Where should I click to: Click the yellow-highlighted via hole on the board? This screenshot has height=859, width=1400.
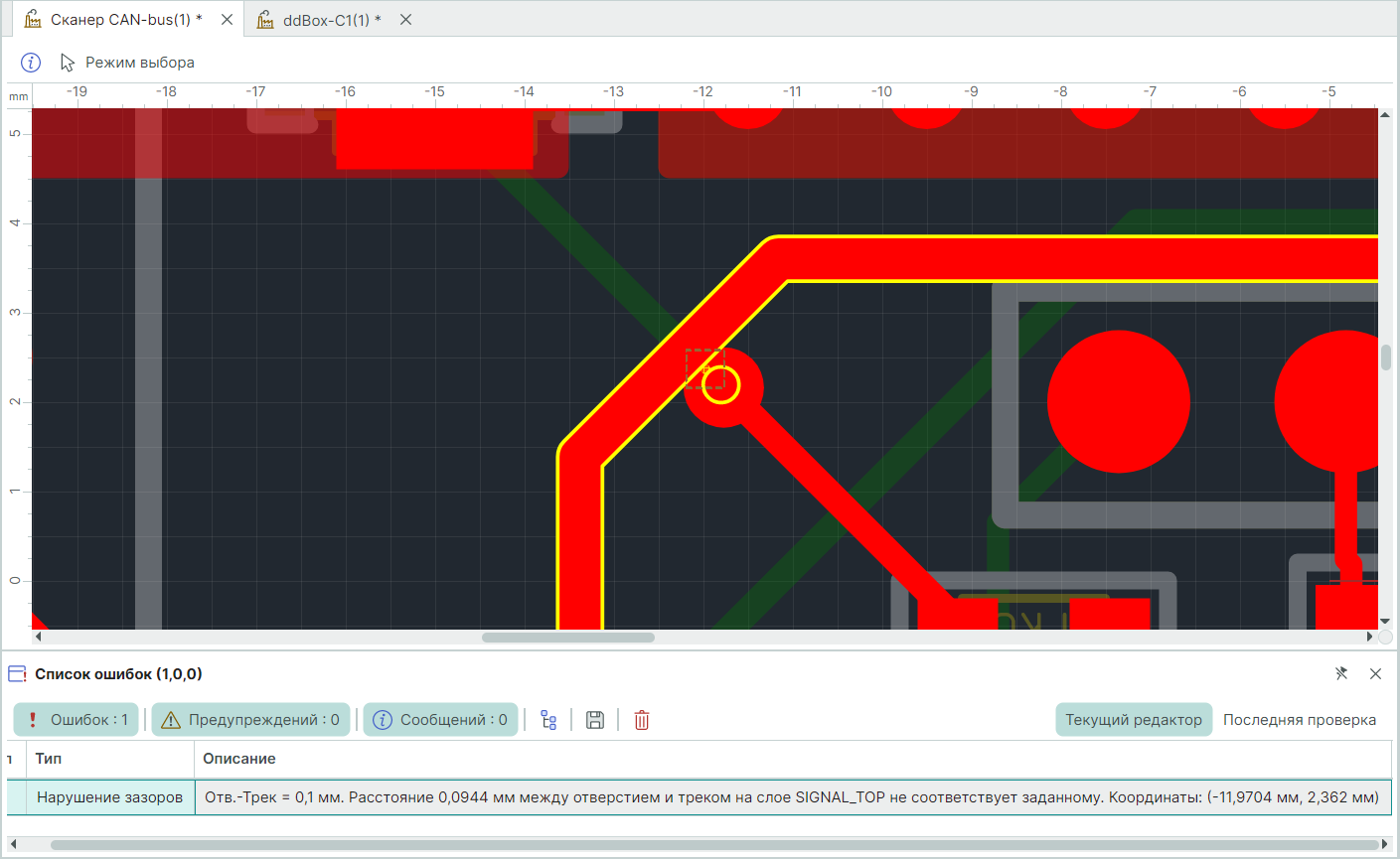(x=721, y=385)
